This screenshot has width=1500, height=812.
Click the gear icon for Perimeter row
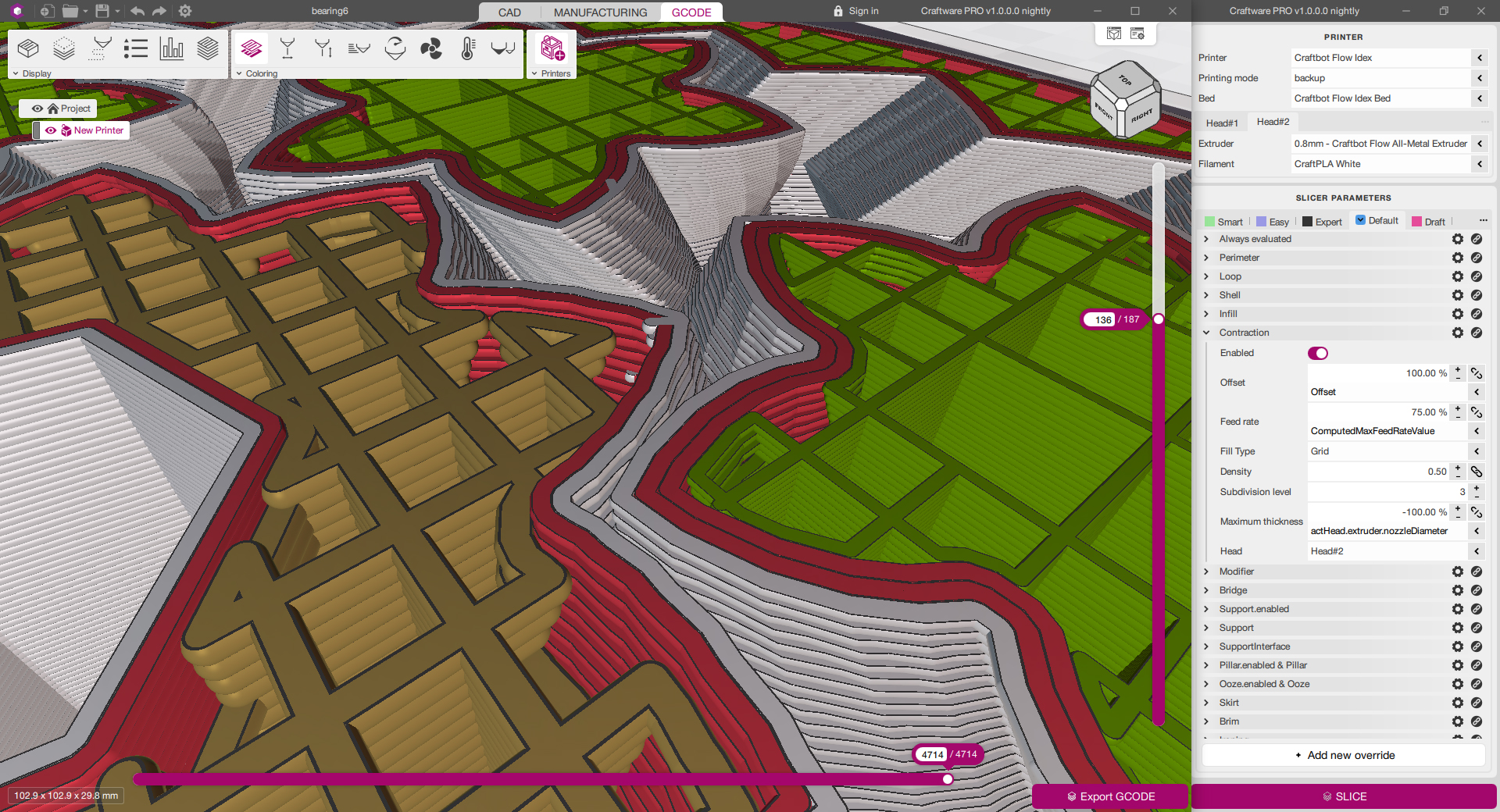(x=1457, y=258)
